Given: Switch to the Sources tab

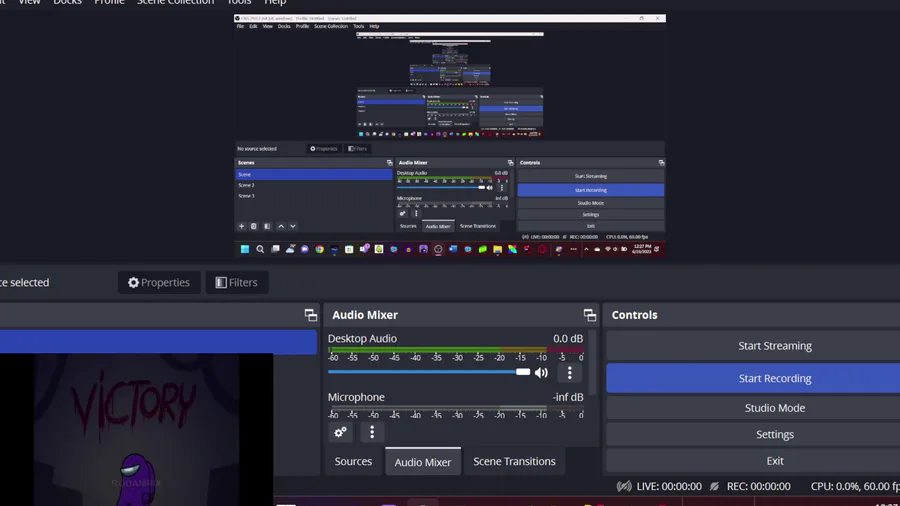Looking at the screenshot, I should pyautogui.click(x=353, y=461).
